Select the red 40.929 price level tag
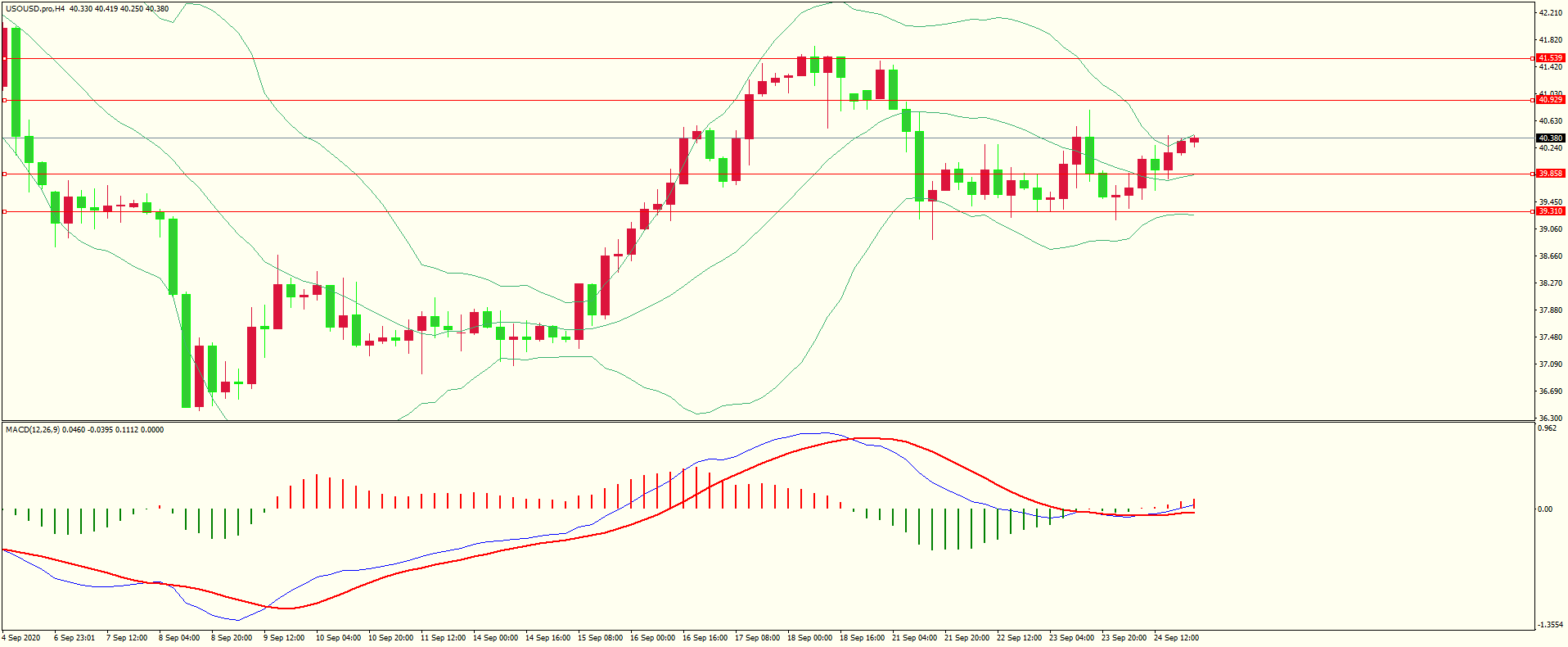Image resolution: width=1568 pixels, height=647 pixels. click(1551, 100)
